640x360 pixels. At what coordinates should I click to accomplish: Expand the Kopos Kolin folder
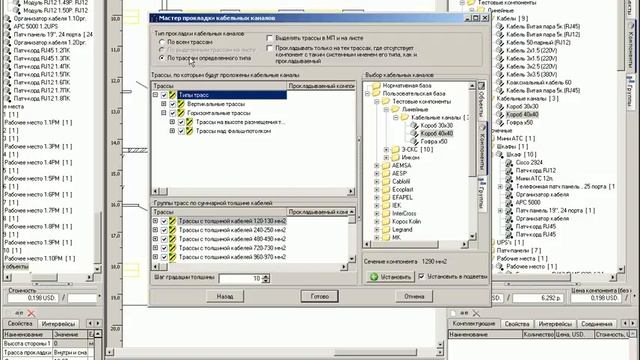(377, 222)
